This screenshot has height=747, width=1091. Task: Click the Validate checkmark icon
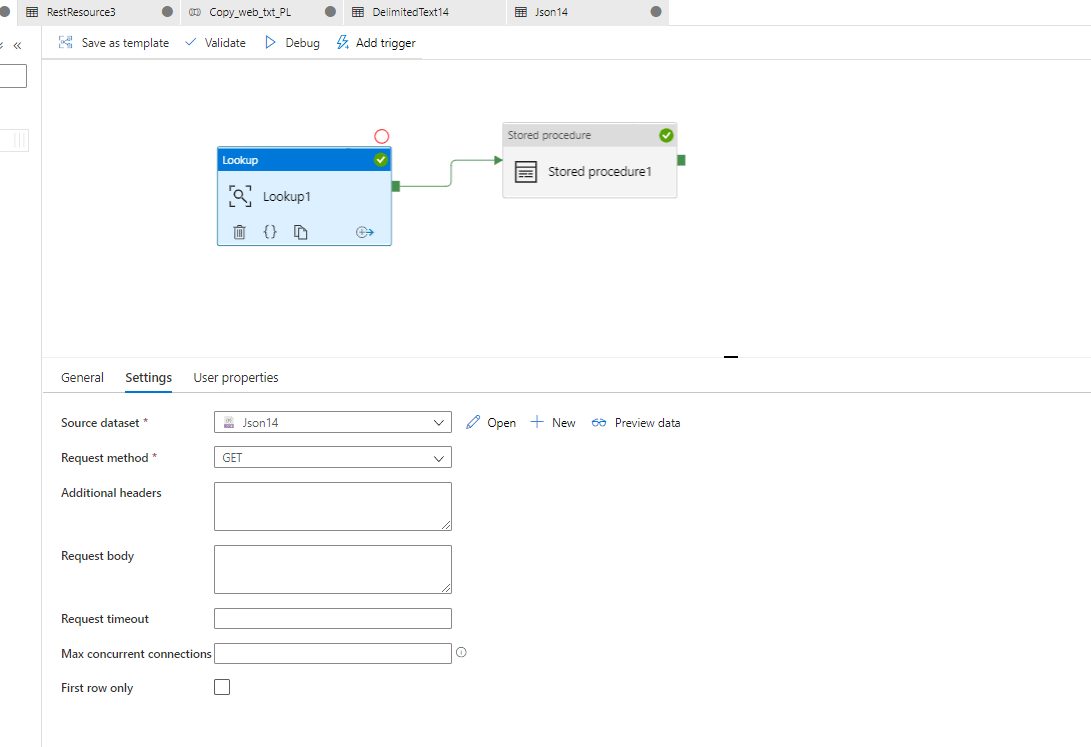pyautogui.click(x=191, y=42)
